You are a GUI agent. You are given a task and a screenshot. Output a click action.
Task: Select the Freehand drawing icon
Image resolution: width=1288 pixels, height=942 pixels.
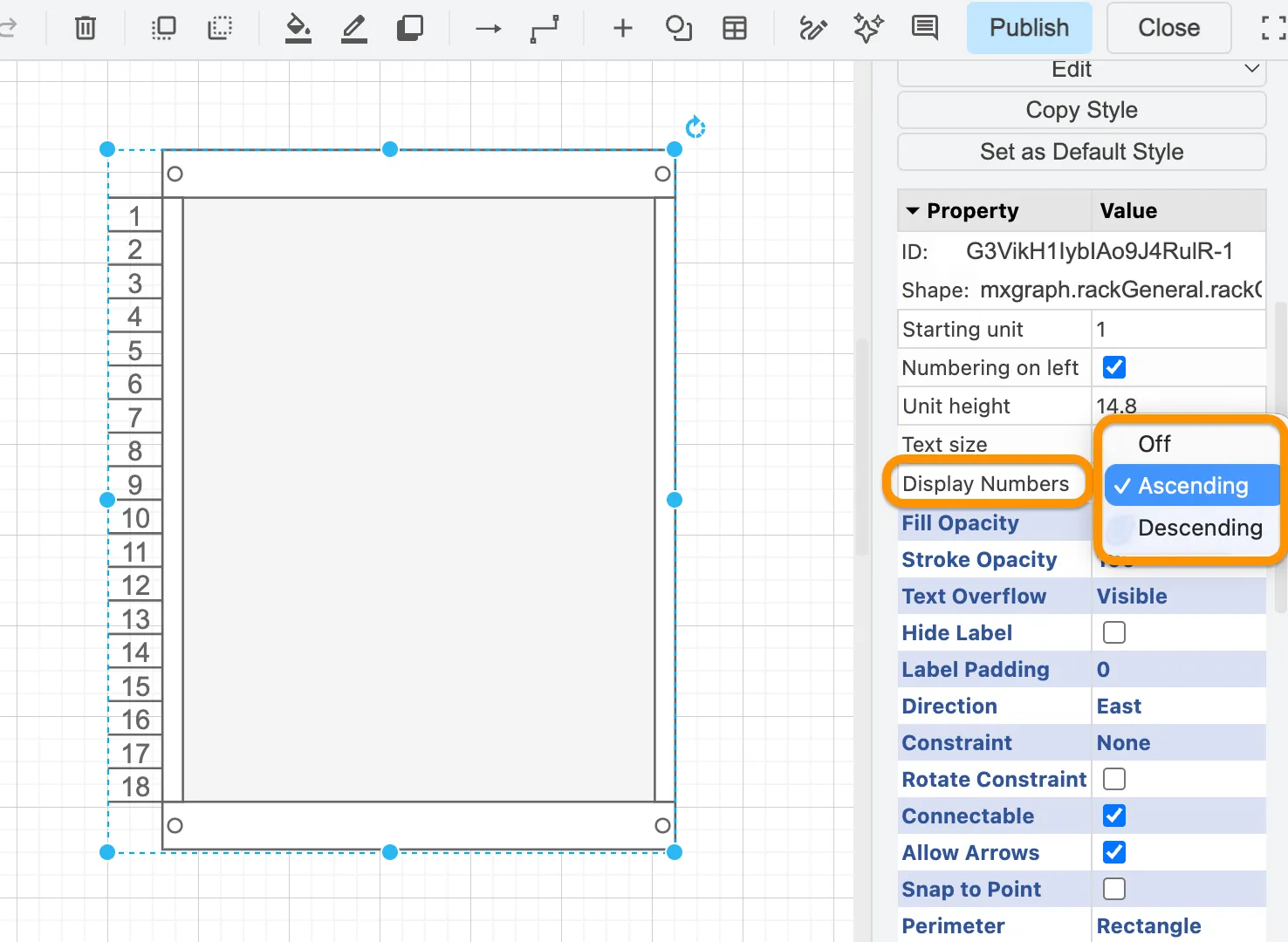point(812,28)
